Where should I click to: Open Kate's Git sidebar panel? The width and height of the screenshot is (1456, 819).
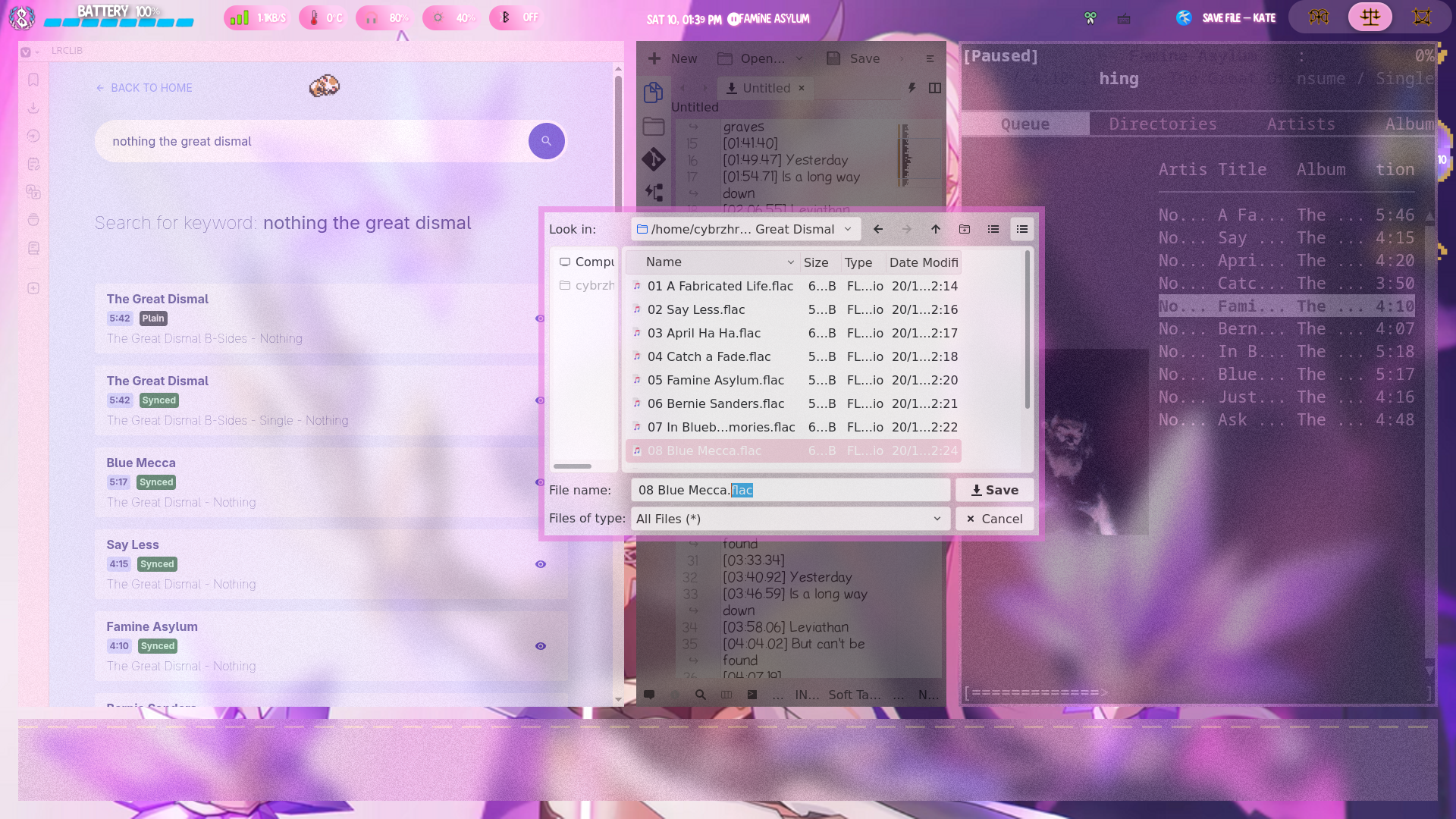(x=653, y=159)
